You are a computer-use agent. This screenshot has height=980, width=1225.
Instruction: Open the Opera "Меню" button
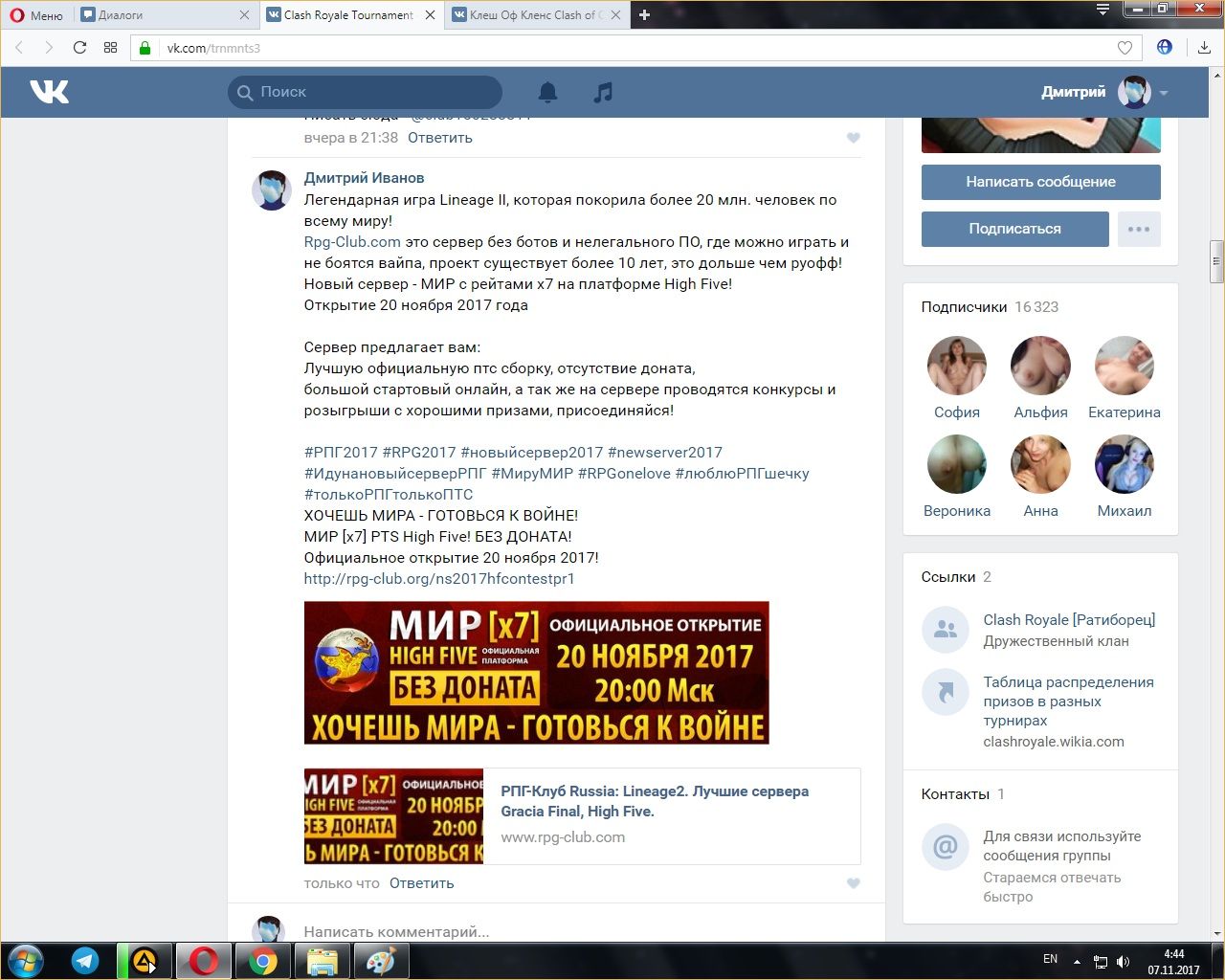coord(36,15)
